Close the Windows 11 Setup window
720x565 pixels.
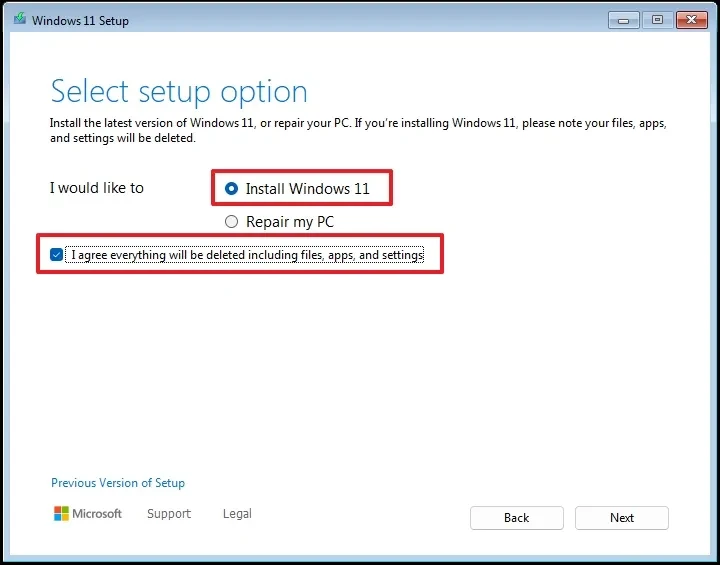click(690, 19)
